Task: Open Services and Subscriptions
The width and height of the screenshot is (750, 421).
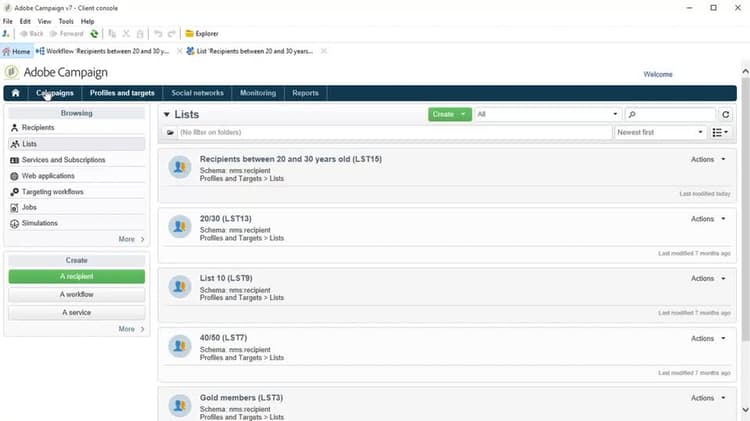Action: point(77,160)
